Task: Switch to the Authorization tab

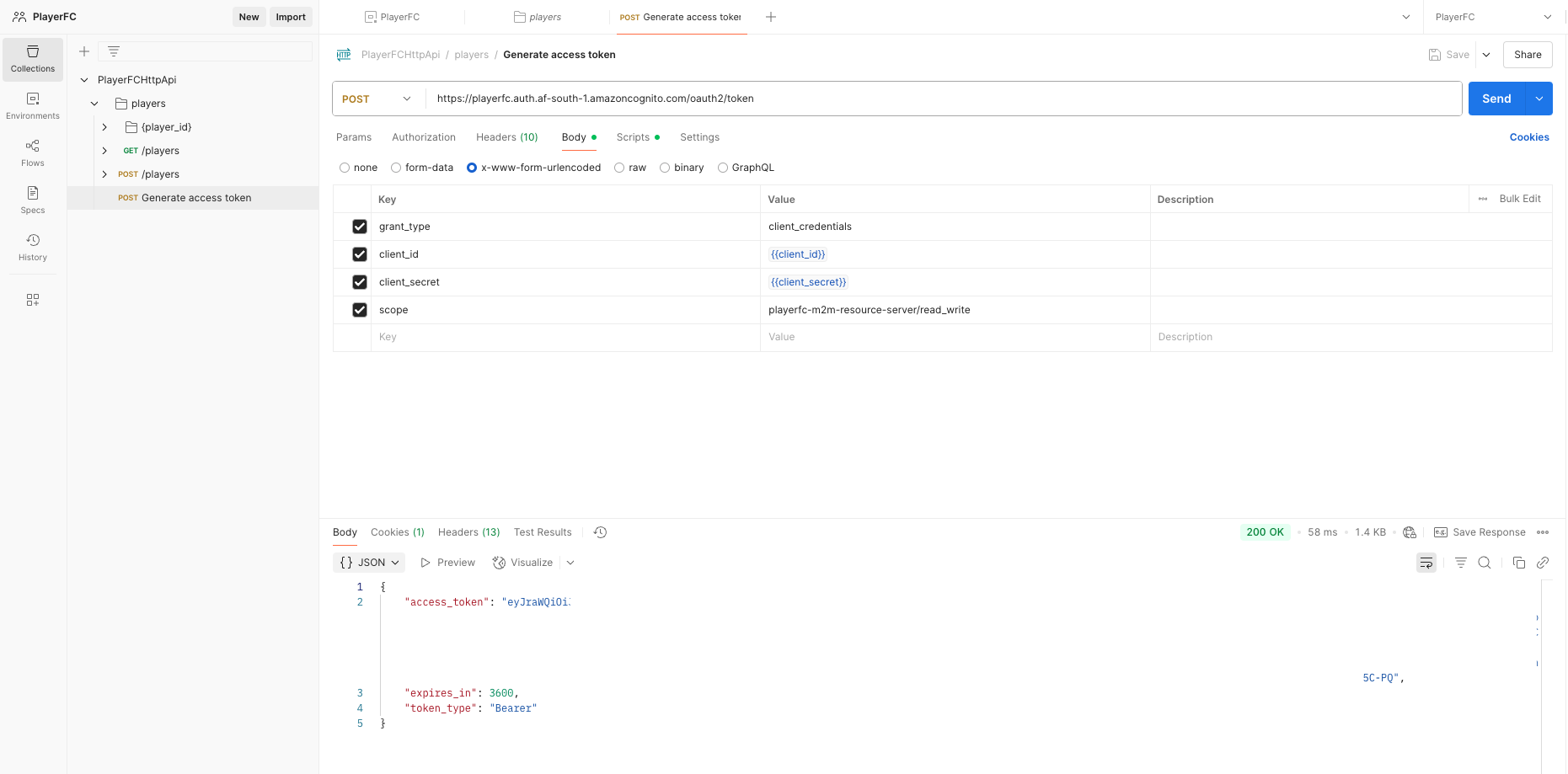Action: pos(424,137)
